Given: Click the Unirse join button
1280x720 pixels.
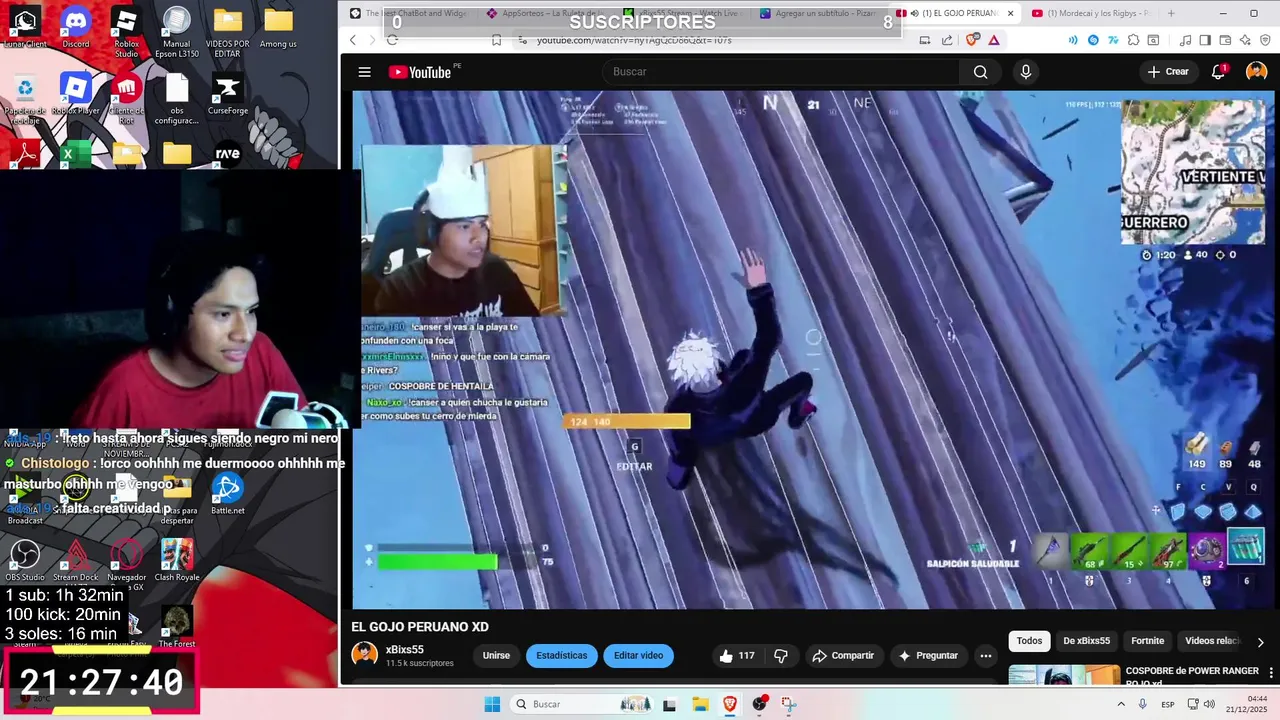Looking at the screenshot, I should pyautogui.click(x=496, y=656).
